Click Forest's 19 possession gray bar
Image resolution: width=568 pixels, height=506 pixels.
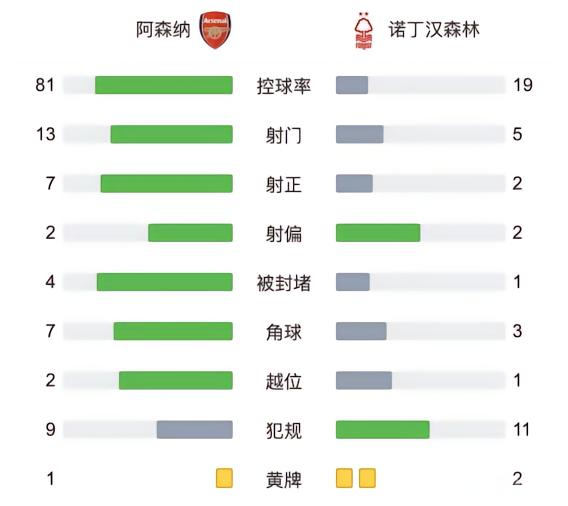coord(352,85)
